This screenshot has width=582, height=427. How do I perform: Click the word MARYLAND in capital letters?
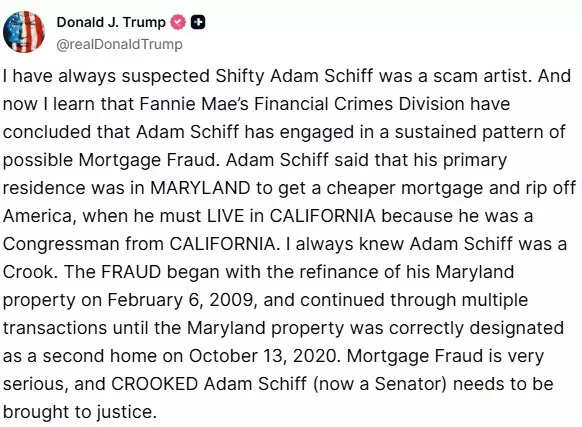tap(200, 188)
